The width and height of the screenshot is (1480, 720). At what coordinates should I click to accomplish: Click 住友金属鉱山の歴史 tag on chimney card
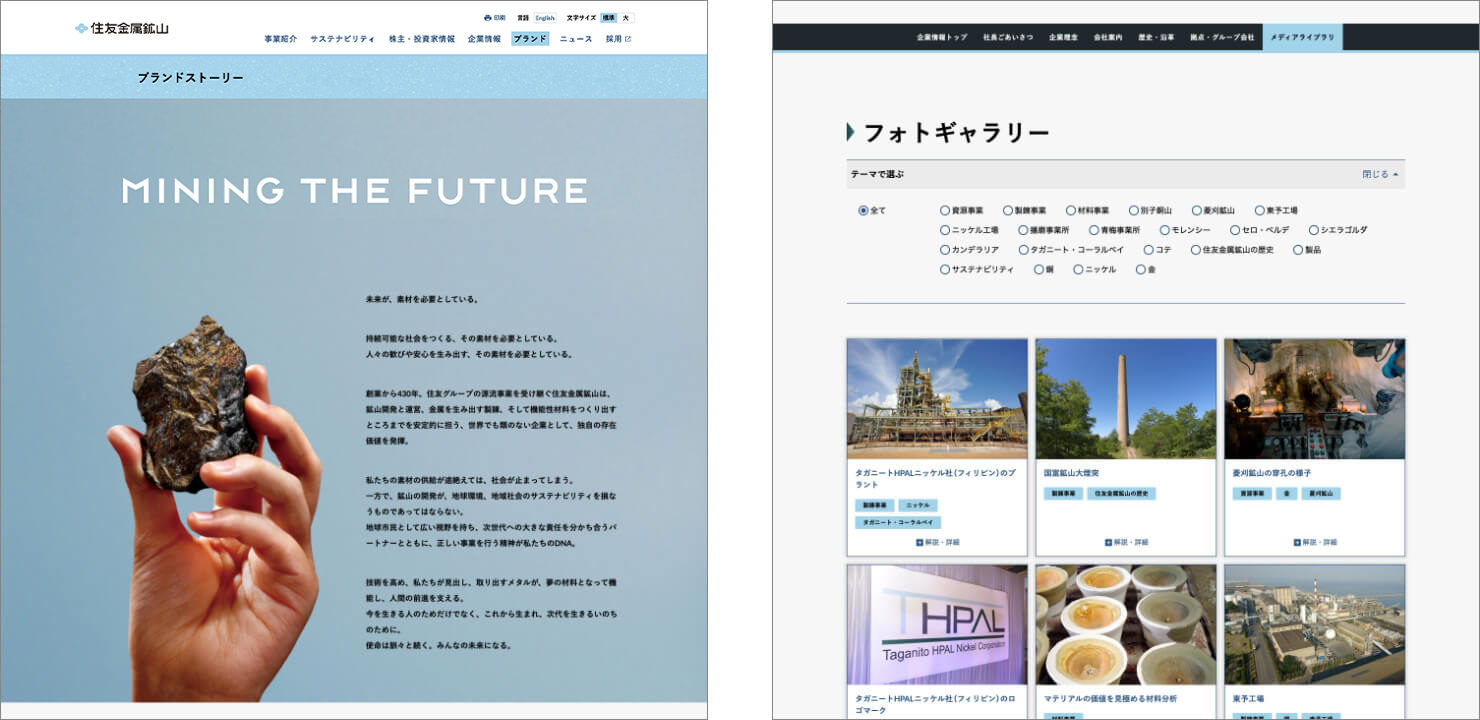[x=1121, y=493]
